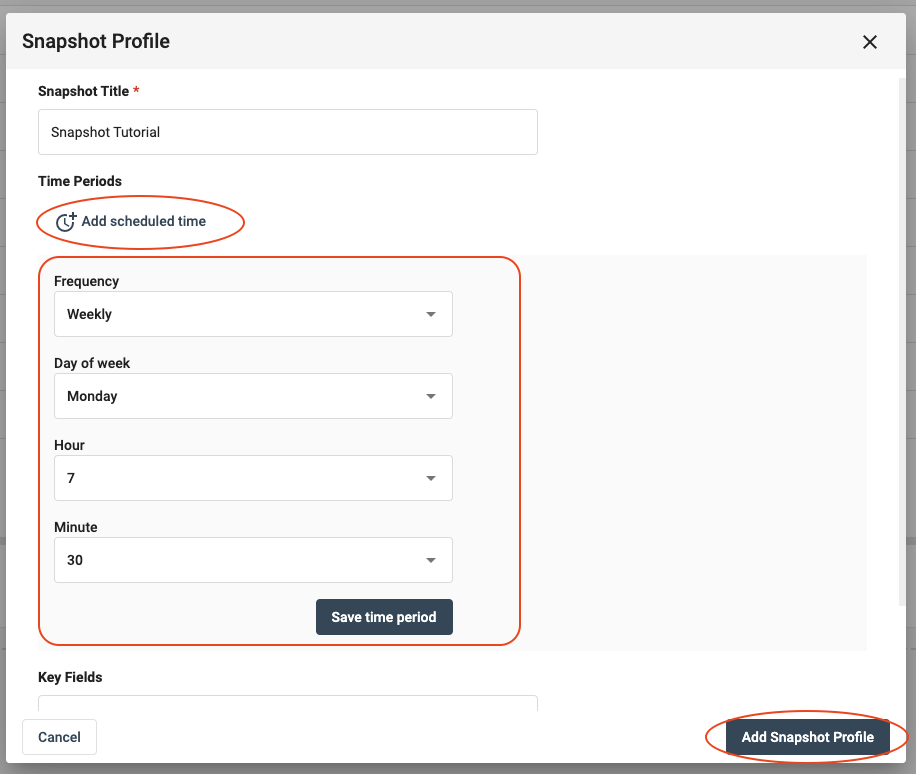
Task: Expand the Hour dropdown set to 7
Action: point(253,478)
